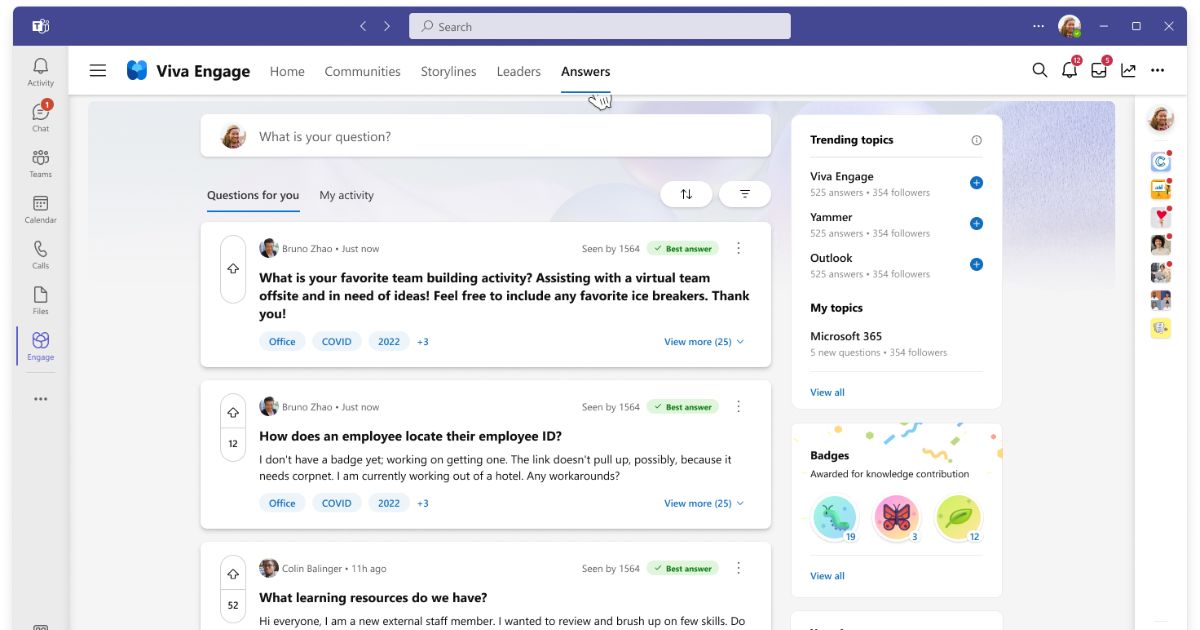Screen dimensions: 1200x630
Task: Expand View more (25) on team building question
Action: point(703,342)
